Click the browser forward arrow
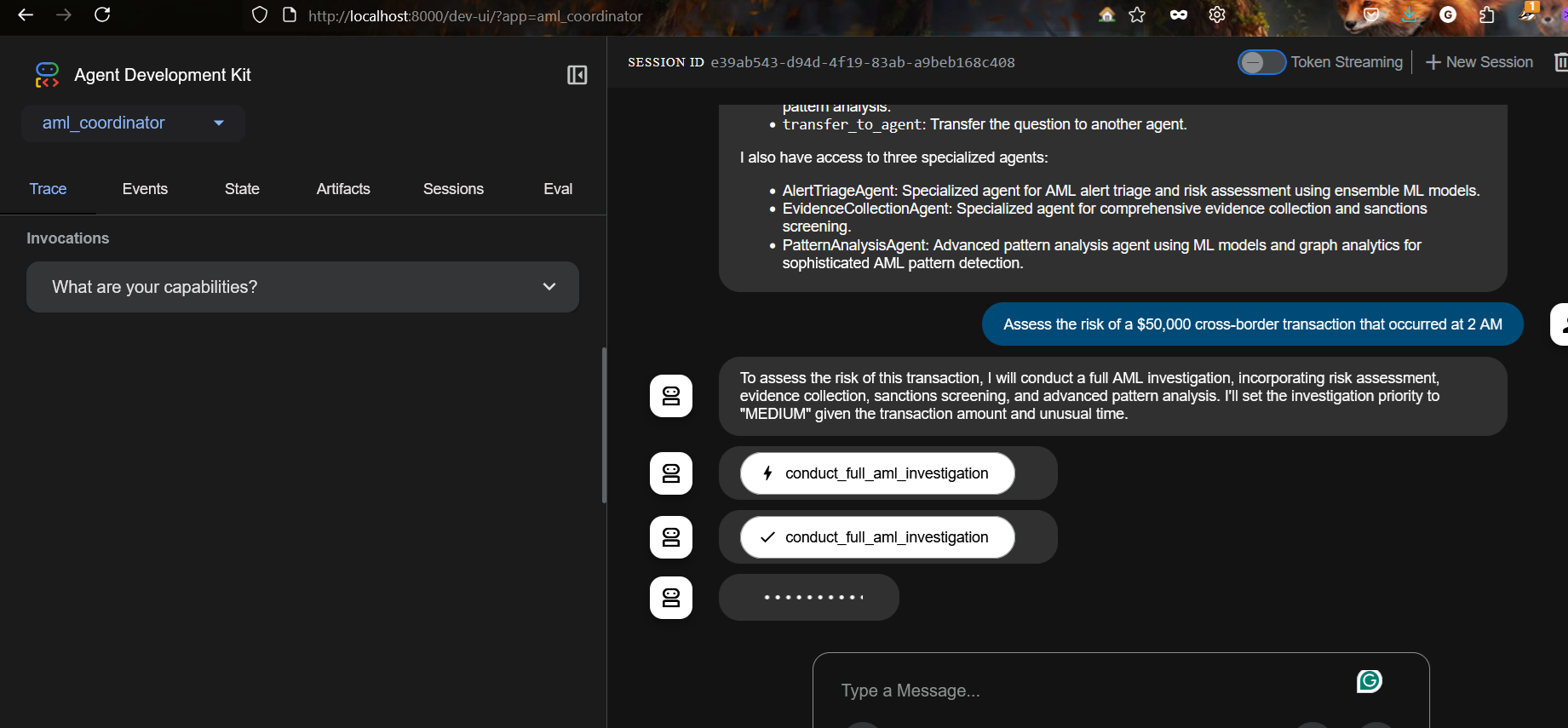This screenshot has height=728, width=1568. click(64, 14)
